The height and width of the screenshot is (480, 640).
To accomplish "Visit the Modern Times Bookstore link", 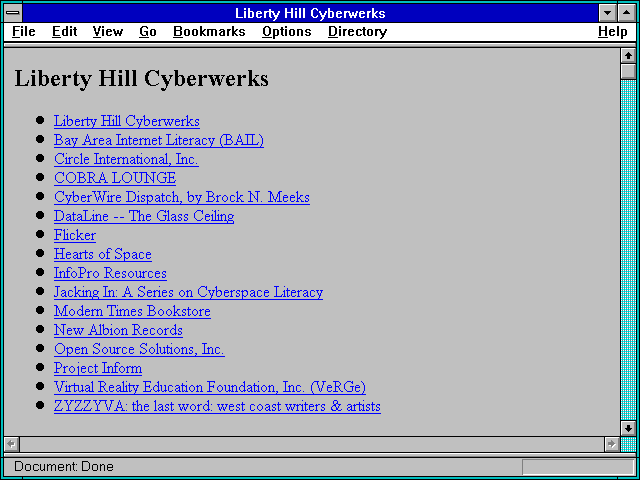I will click(132, 311).
